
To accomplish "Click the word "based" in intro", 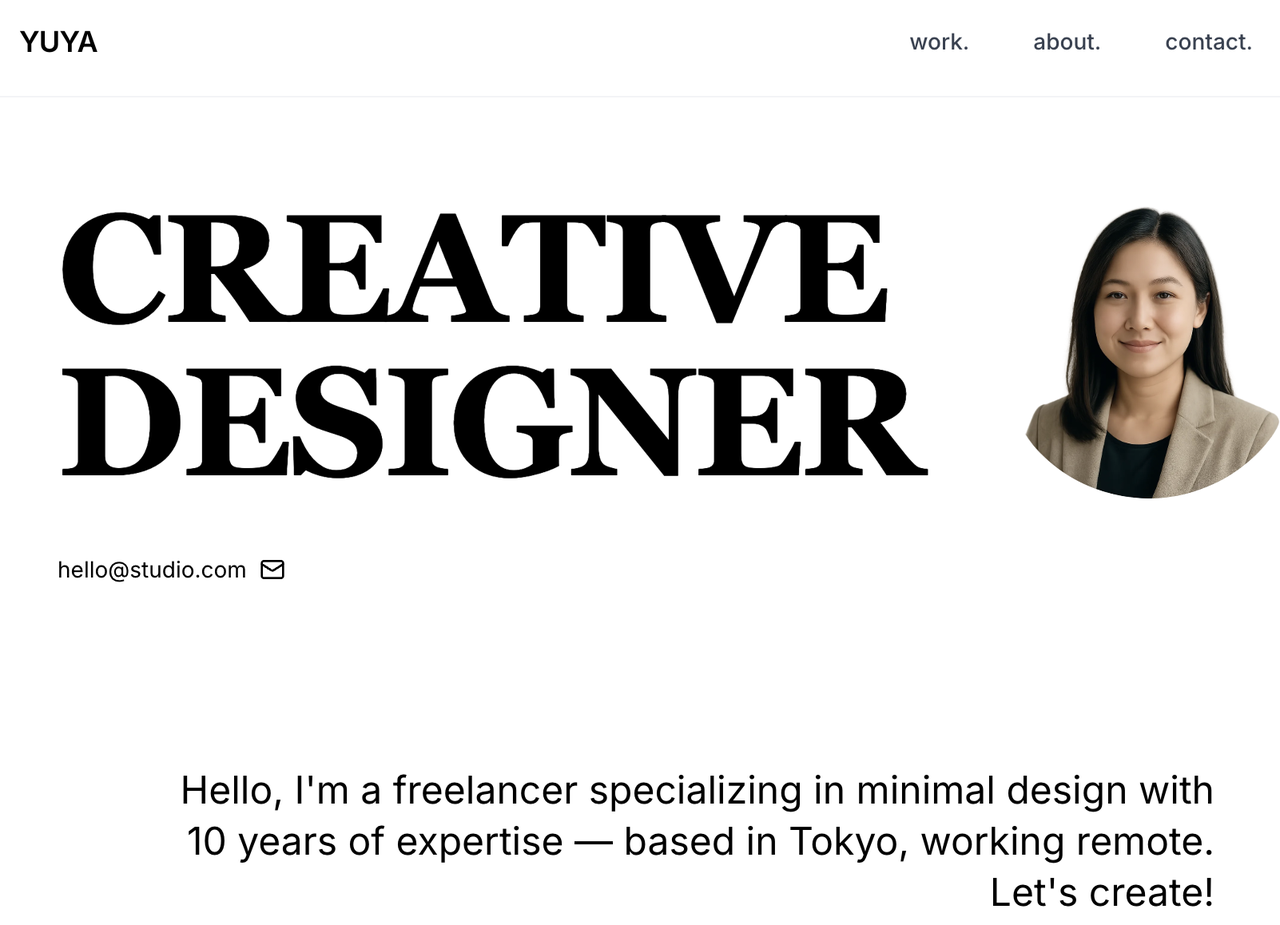I will pos(678,842).
